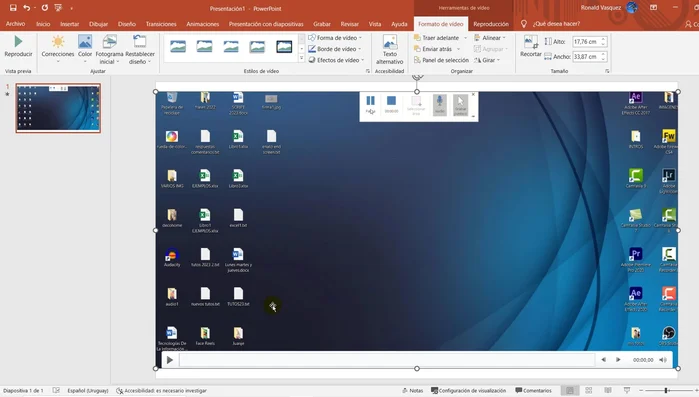
Task: Click the Save icon in quick access toolbar
Action: [13, 8]
